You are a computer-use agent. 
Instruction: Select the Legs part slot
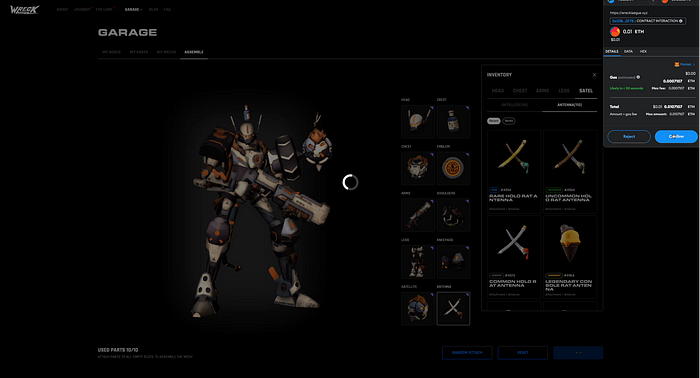pos(417,262)
